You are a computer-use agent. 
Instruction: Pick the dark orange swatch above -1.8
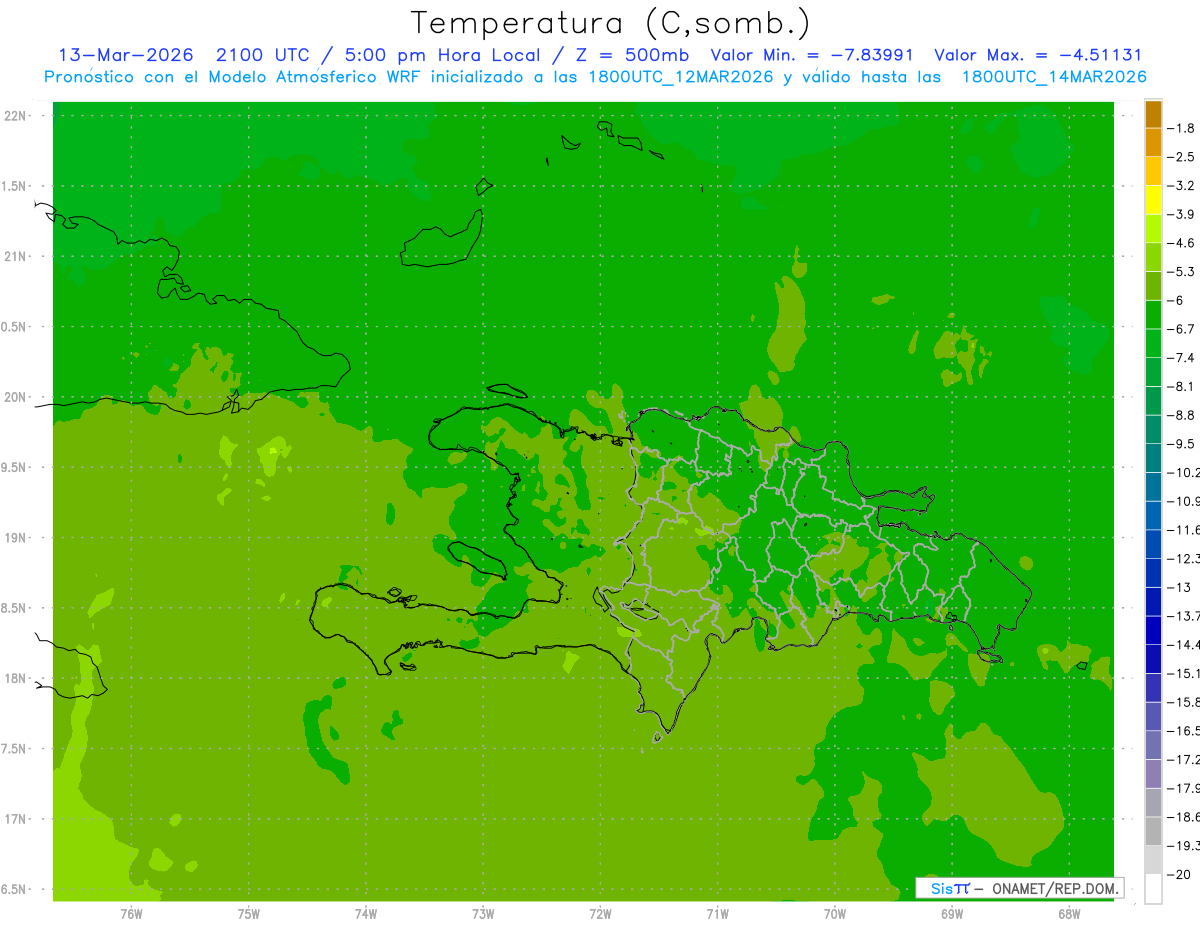click(x=1153, y=114)
